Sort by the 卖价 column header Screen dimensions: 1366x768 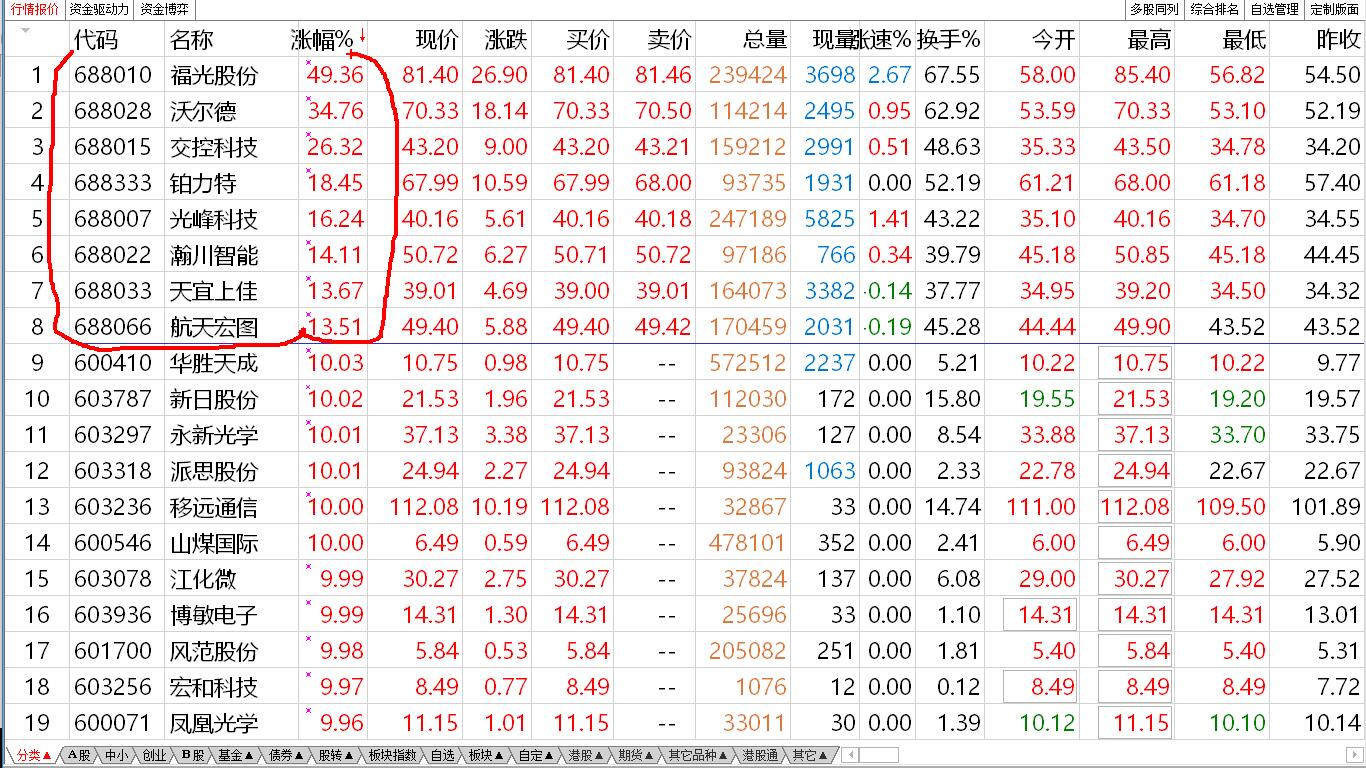click(669, 40)
